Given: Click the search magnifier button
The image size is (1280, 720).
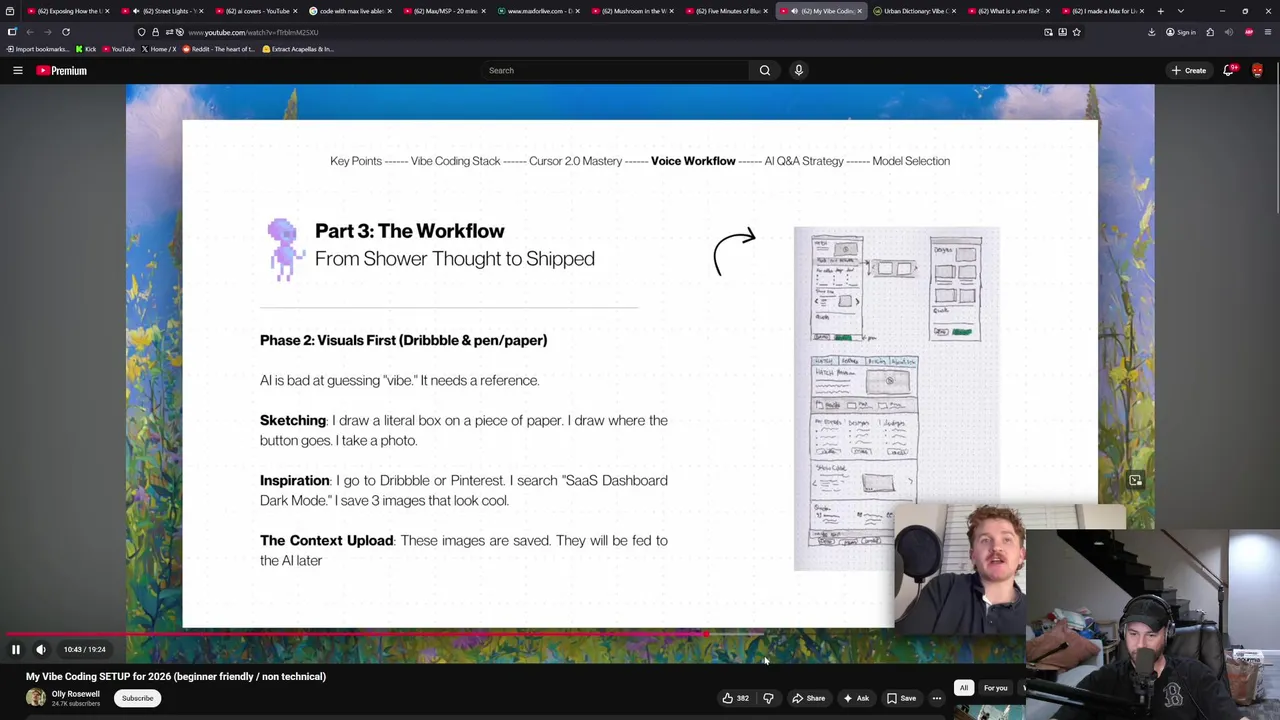Looking at the screenshot, I should click(x=765, y=70).
